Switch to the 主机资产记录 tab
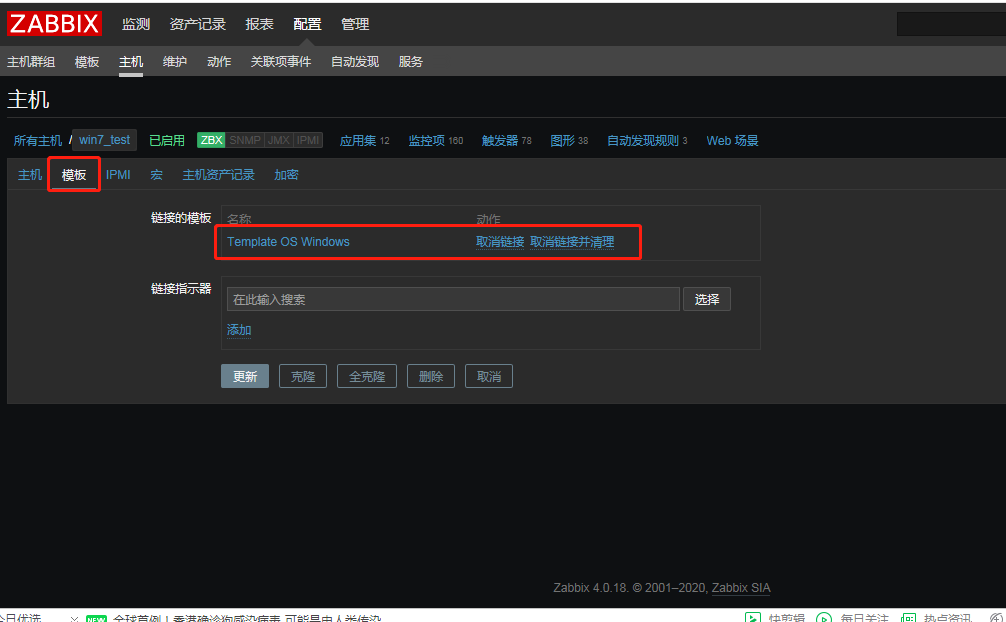1006x622 pixels. pyautogui.click(x=218, y=175)
